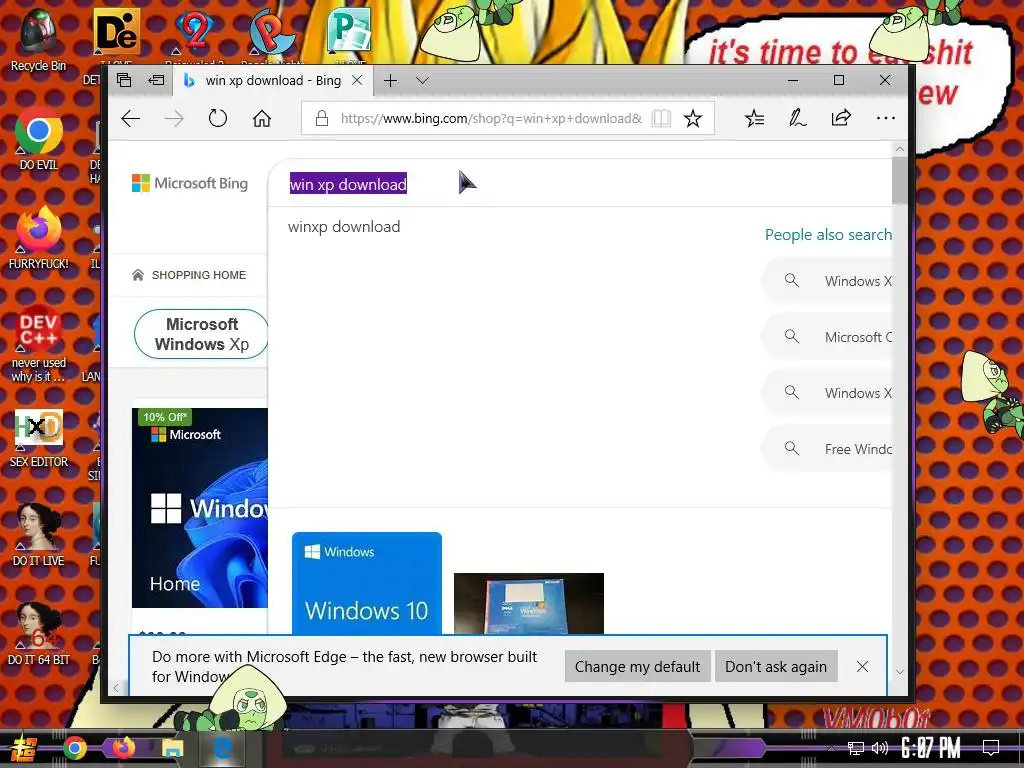Open Edge settings and more menu
Screen dimensions: 1024x768
pos(886,118)
